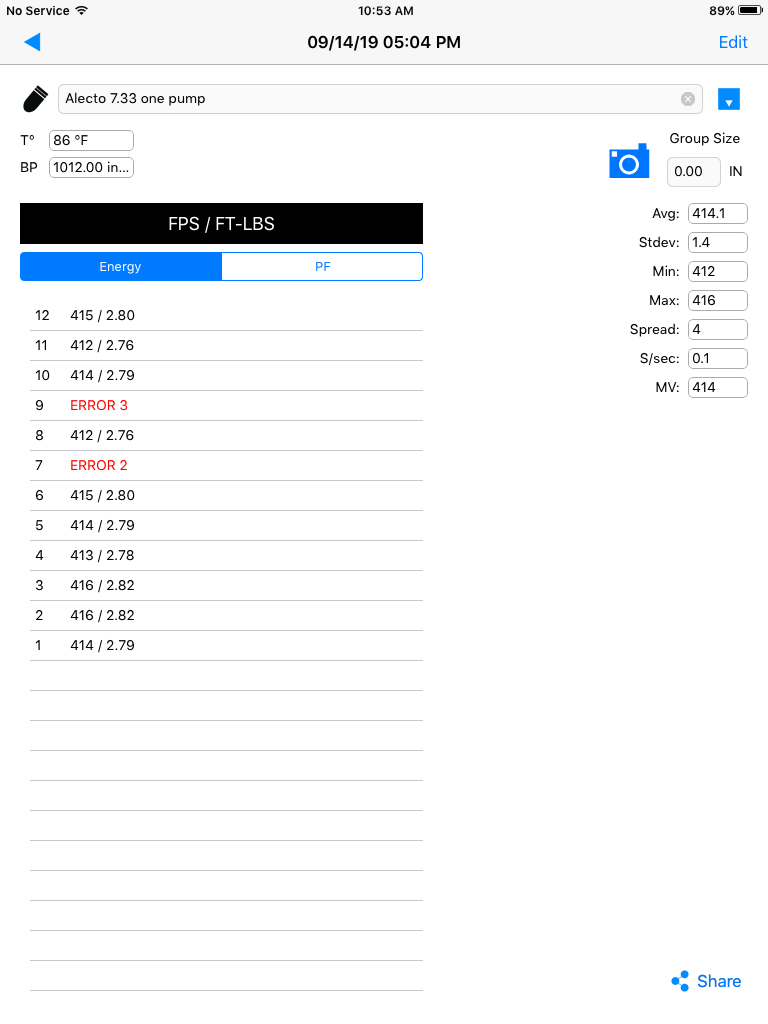Image resolution: width=768 pixels, height=1024 pixels.
Task: Tap the share dots icon
Action: [680, 981]
